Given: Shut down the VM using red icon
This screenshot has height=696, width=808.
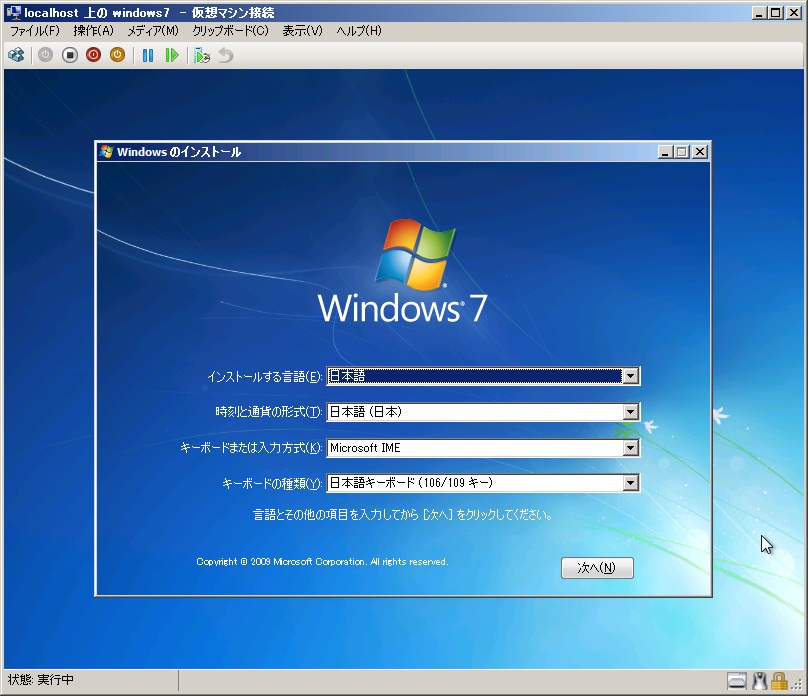Looking at the screenshot, I should point(93,55).
